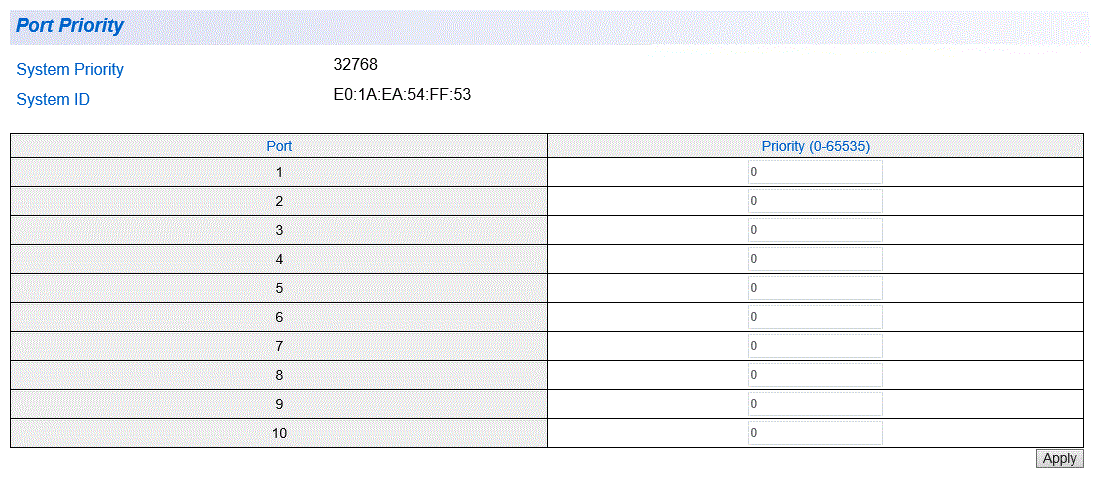
Task: Click the Apply button
Action: click(x=1059, y=458)
